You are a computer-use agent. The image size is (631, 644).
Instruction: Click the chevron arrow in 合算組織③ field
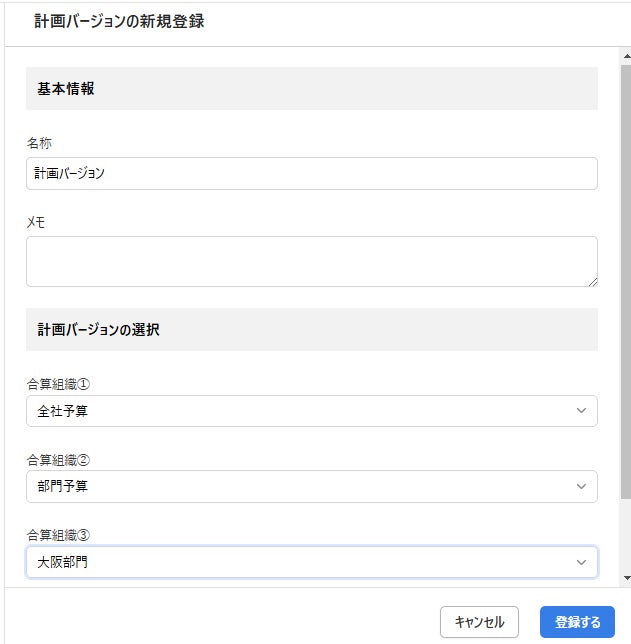[x=582, y=562]
